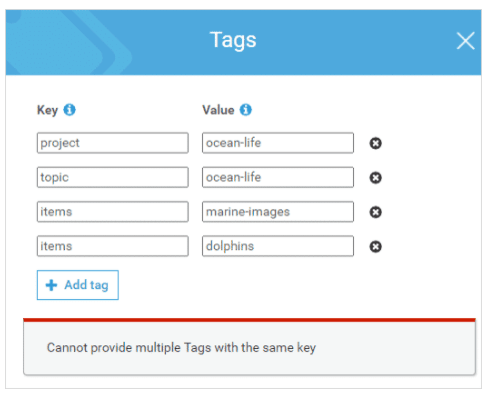Image resolution: width=489 pixels, height=402 pixels.
Task: Edit the items key beside marine-images
Action: coord(113,212)
